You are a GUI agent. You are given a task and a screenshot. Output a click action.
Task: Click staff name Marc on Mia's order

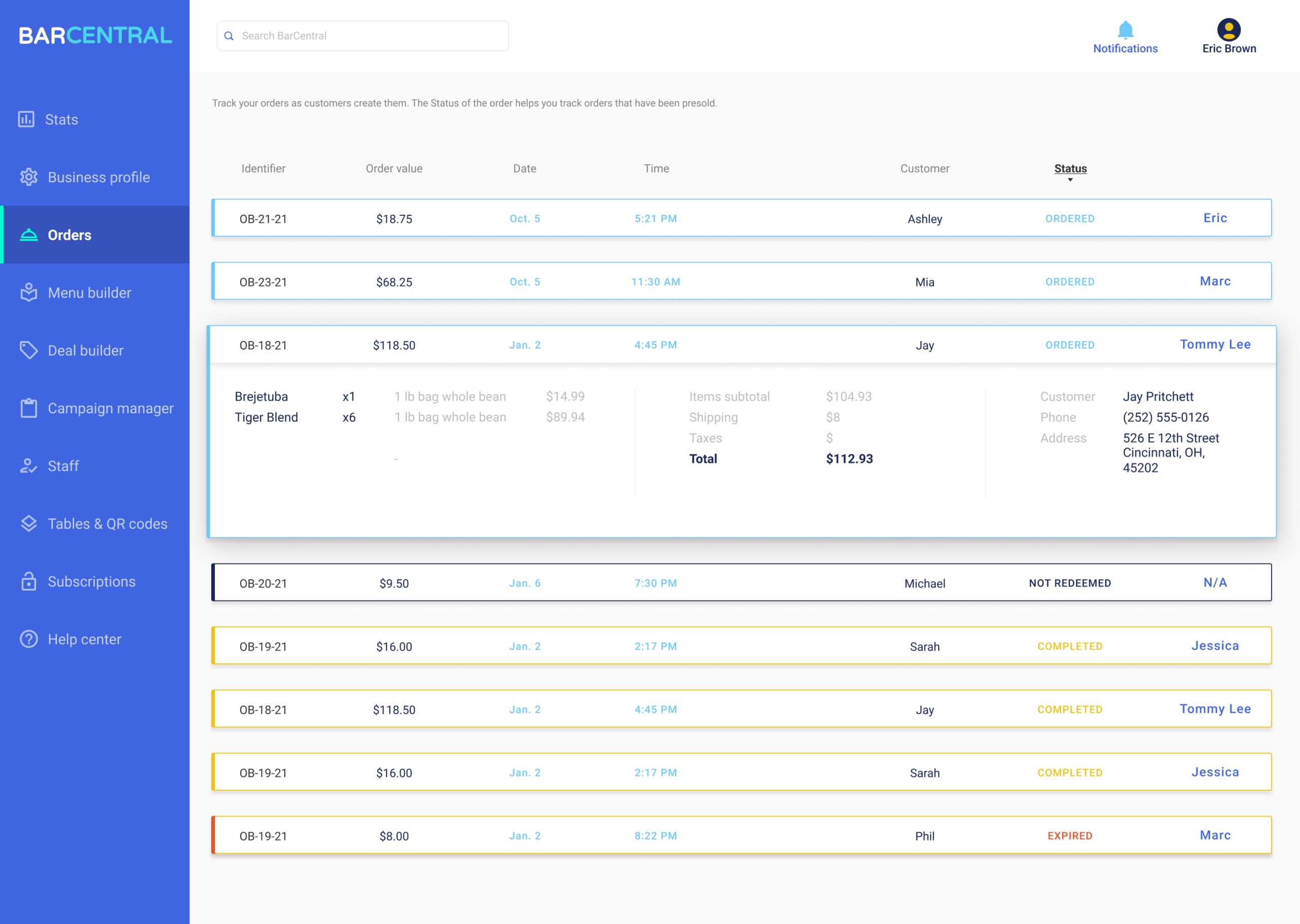(x=1215, y=281)
